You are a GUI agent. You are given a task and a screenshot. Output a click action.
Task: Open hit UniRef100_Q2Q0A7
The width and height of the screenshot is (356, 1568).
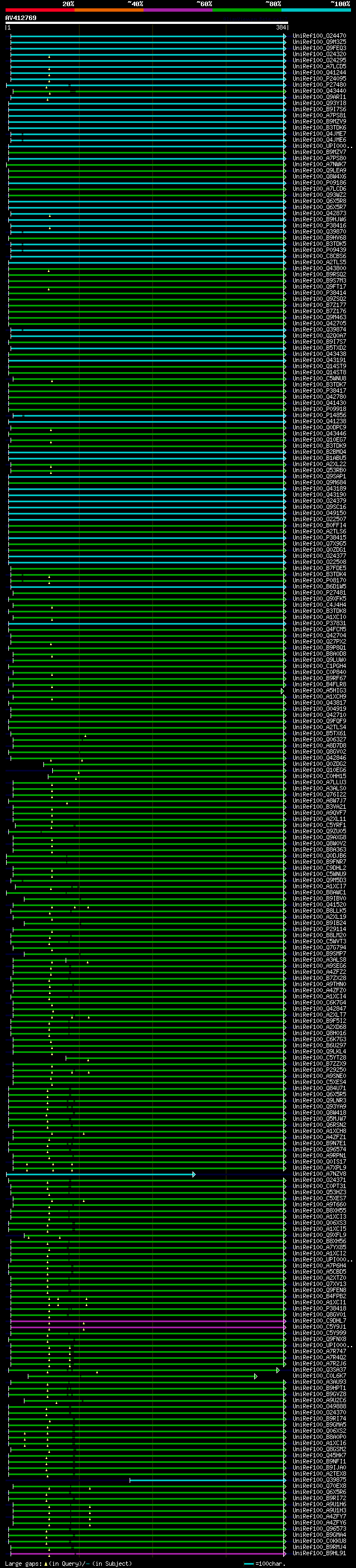(x=319, y=336)
